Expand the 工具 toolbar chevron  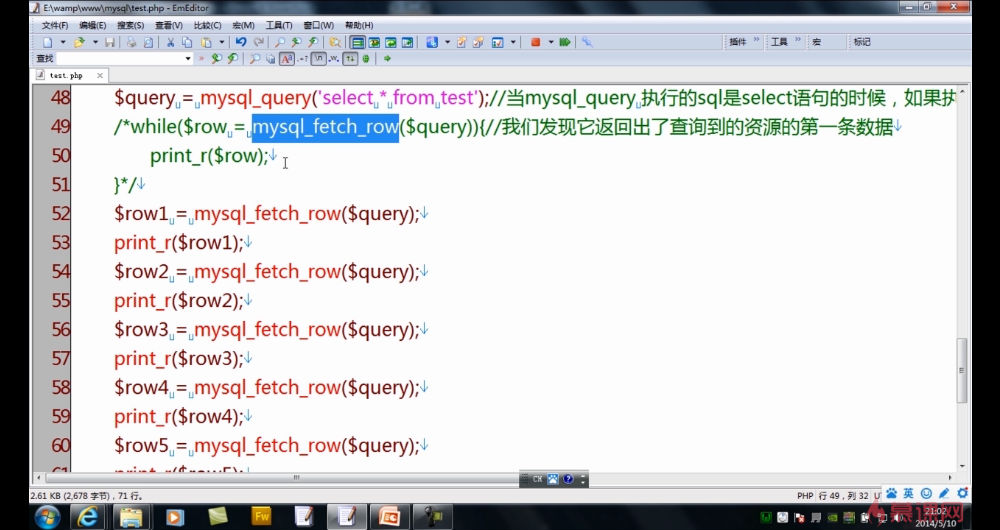pos(797,40)
